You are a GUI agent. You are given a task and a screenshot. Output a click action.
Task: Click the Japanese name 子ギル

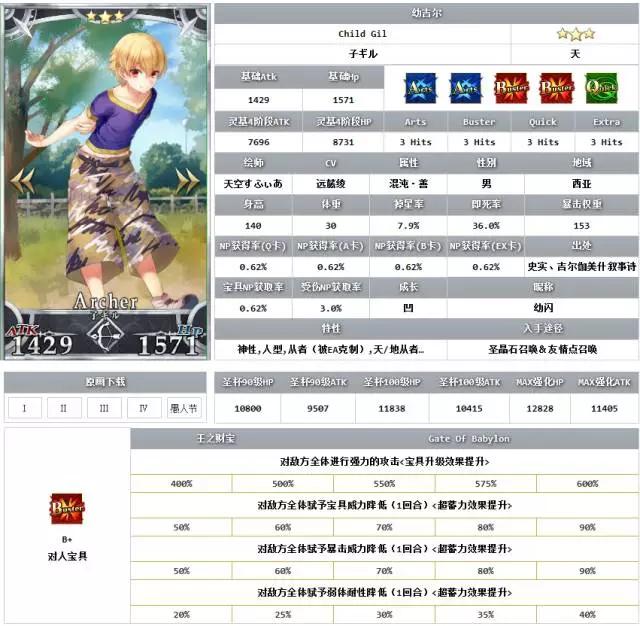(363, 54)
